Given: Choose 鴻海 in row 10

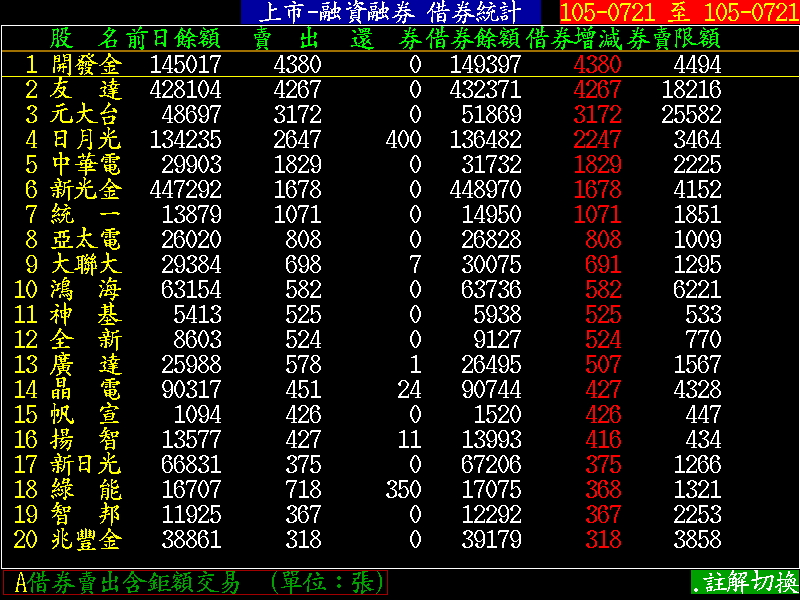Looking at the screenshot, I should pyautogui.click(x=86, y=290).
